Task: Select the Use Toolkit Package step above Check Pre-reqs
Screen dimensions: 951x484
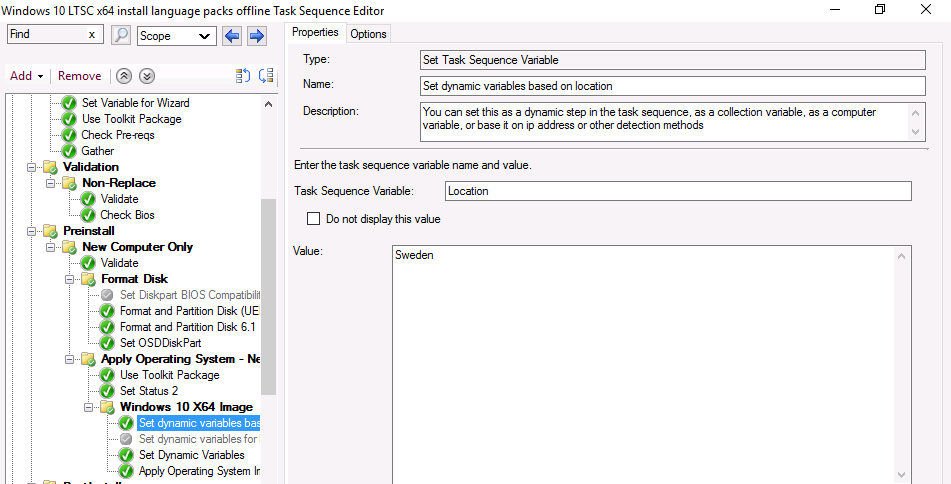Action: (131, 119)
